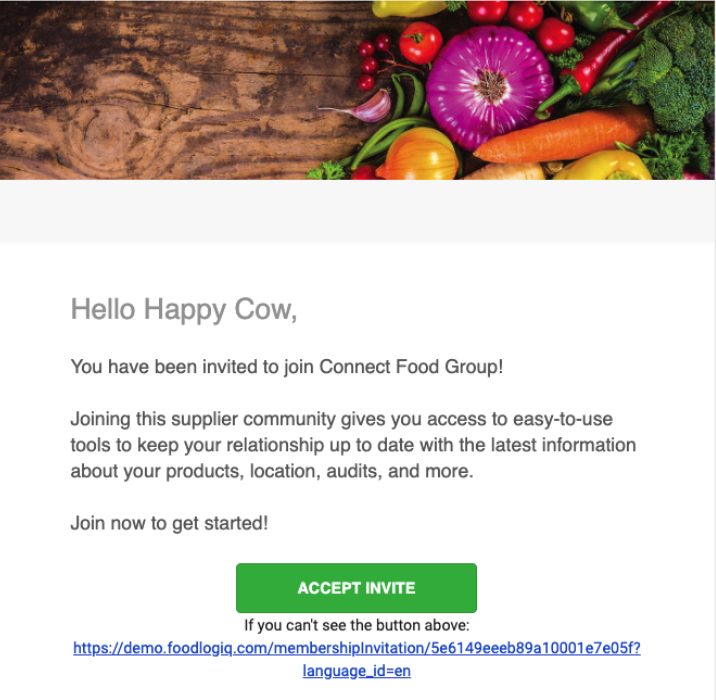716x700 pixels.
Task: Click the purple onion in the banner
Action: pos(489,87)
